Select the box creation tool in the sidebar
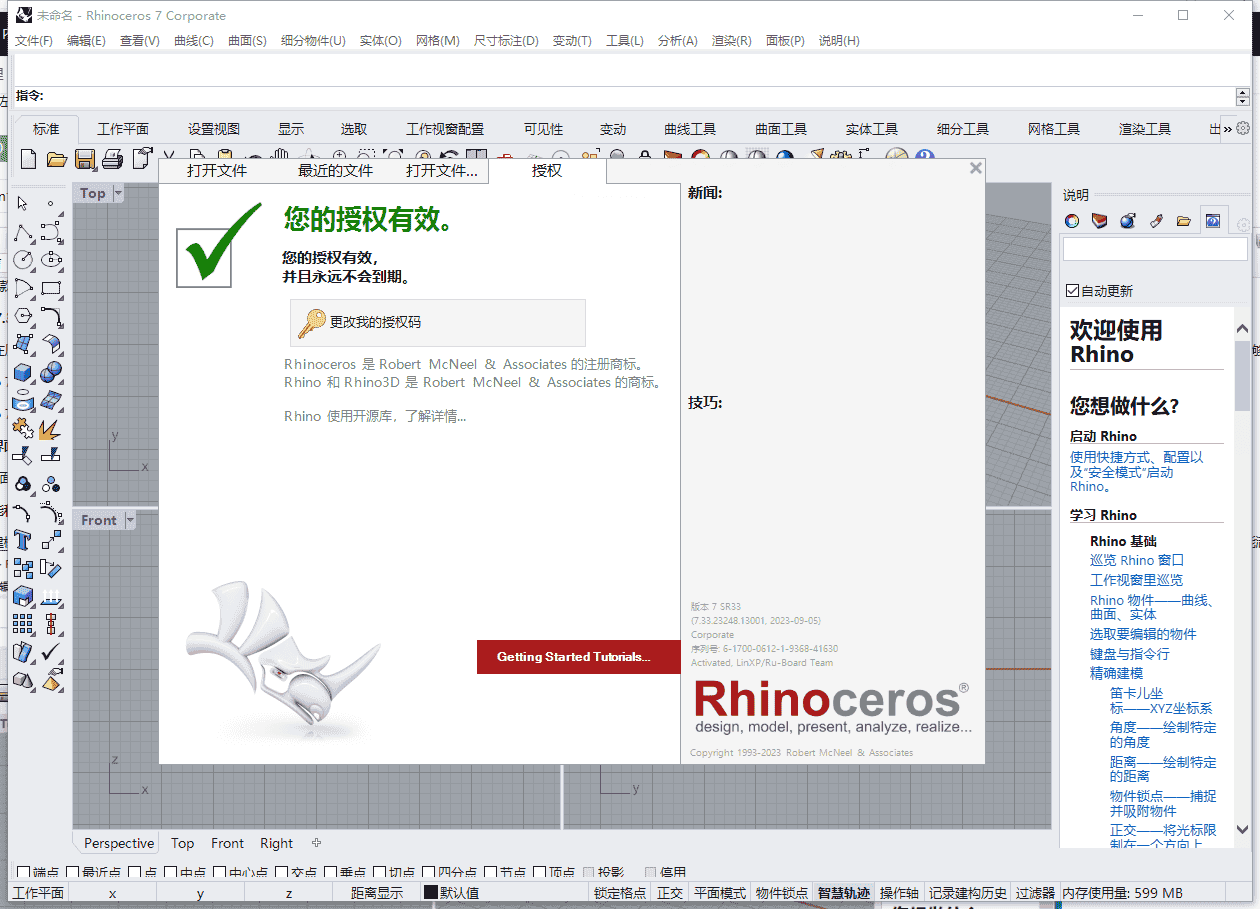This screenshot has width=1260, height=909. click(21, 370)
